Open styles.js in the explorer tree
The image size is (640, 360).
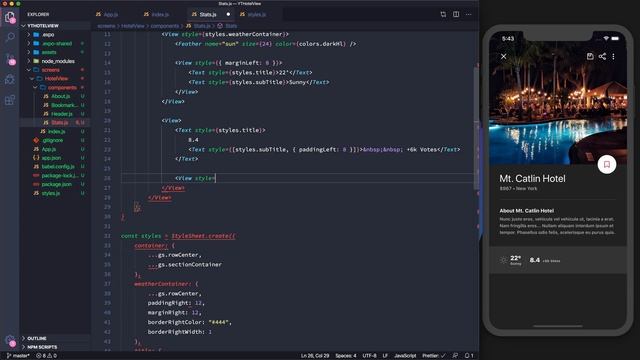click(55, 193)
